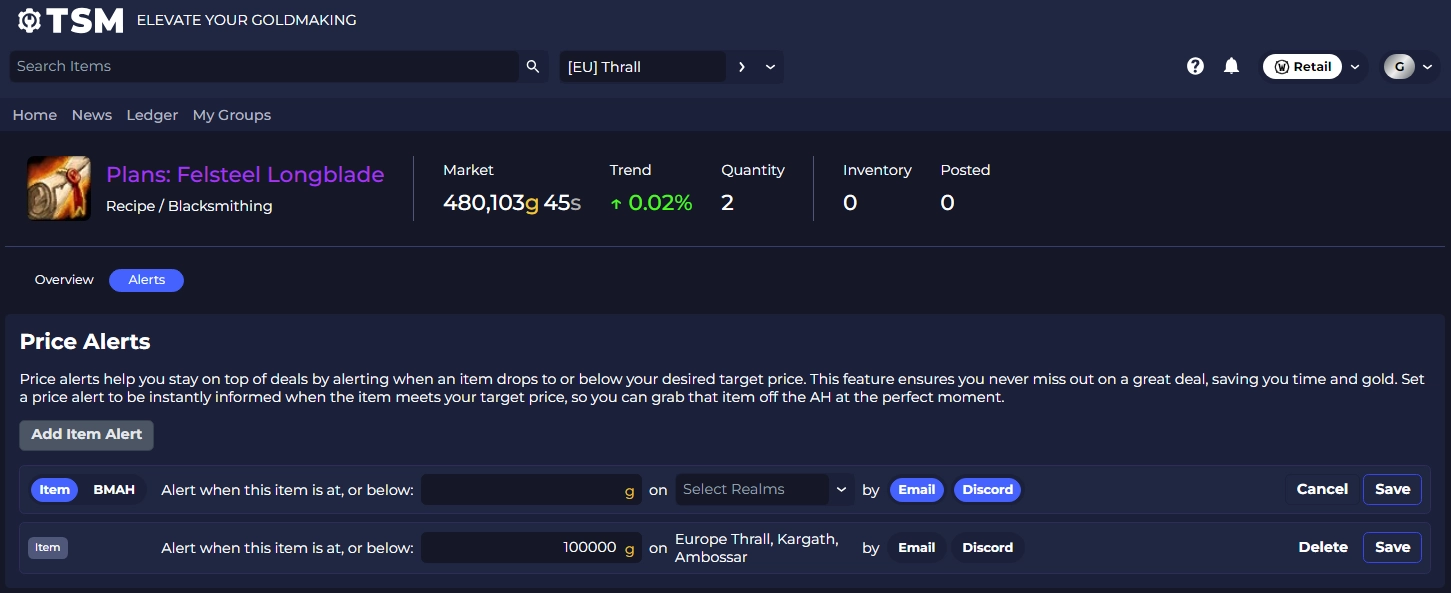Click the Elevate Your Goldmaking tagline
1451x593 pixels.
(246, 20)
